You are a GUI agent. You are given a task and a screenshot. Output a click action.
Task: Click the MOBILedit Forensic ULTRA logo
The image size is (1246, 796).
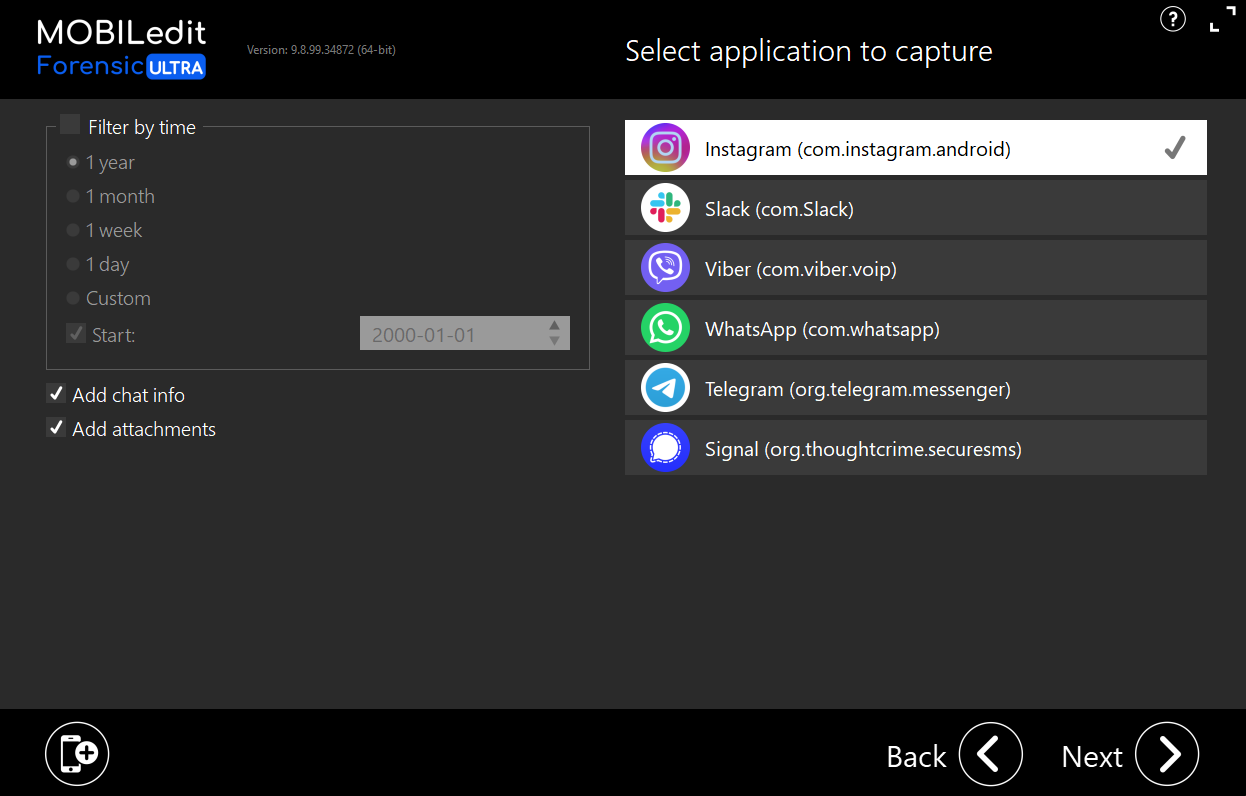tap(121, 49)
